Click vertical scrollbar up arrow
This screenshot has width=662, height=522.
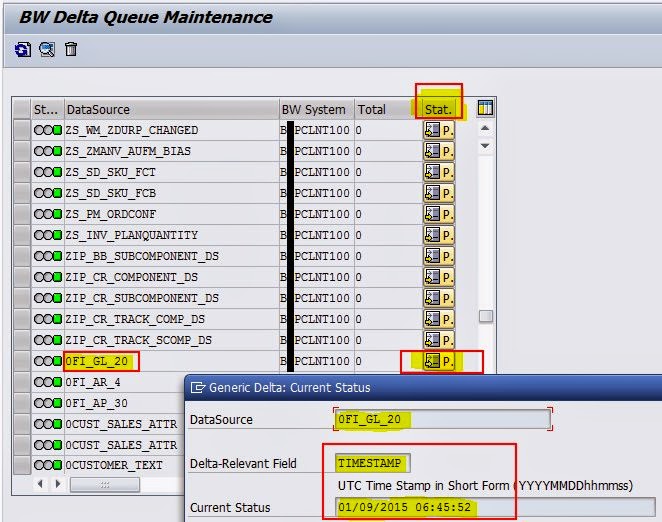[485, 128]
